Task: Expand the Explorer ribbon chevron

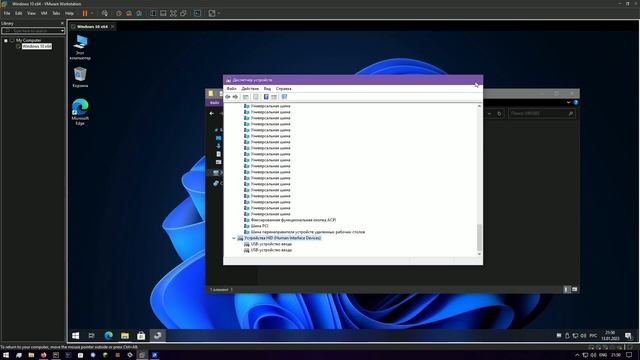Action: coord(568,102)
